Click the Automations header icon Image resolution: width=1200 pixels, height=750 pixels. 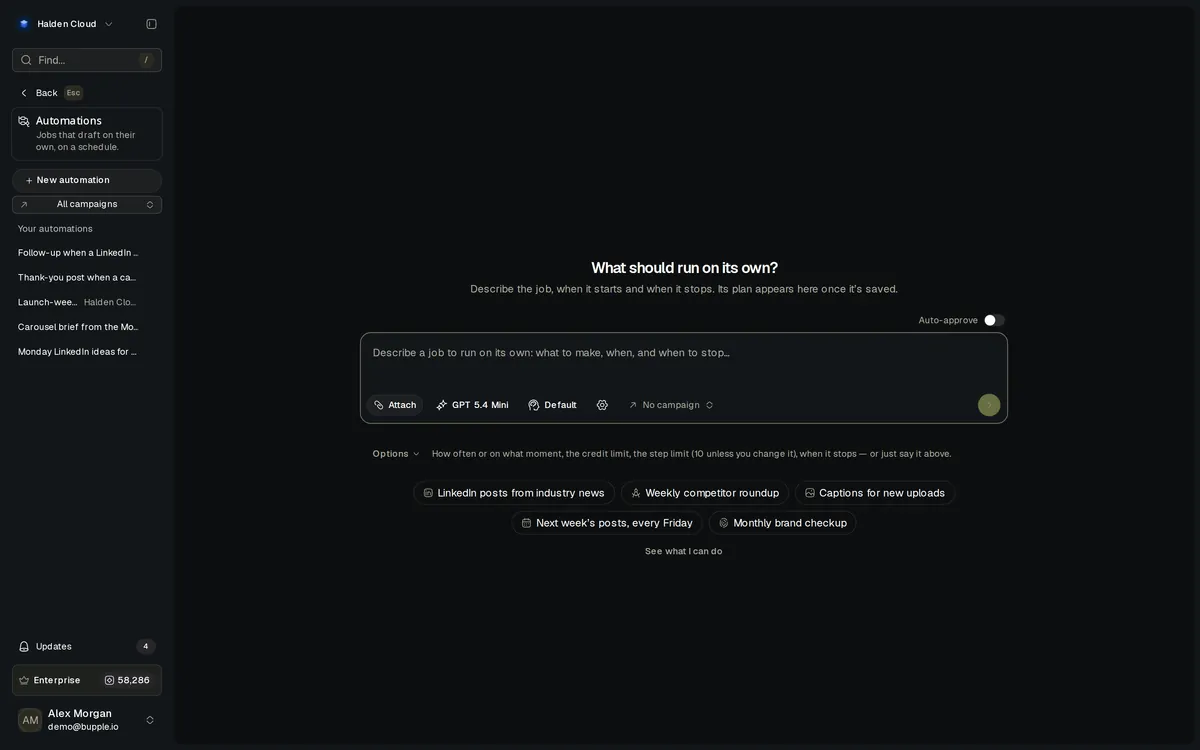(24, 121)
